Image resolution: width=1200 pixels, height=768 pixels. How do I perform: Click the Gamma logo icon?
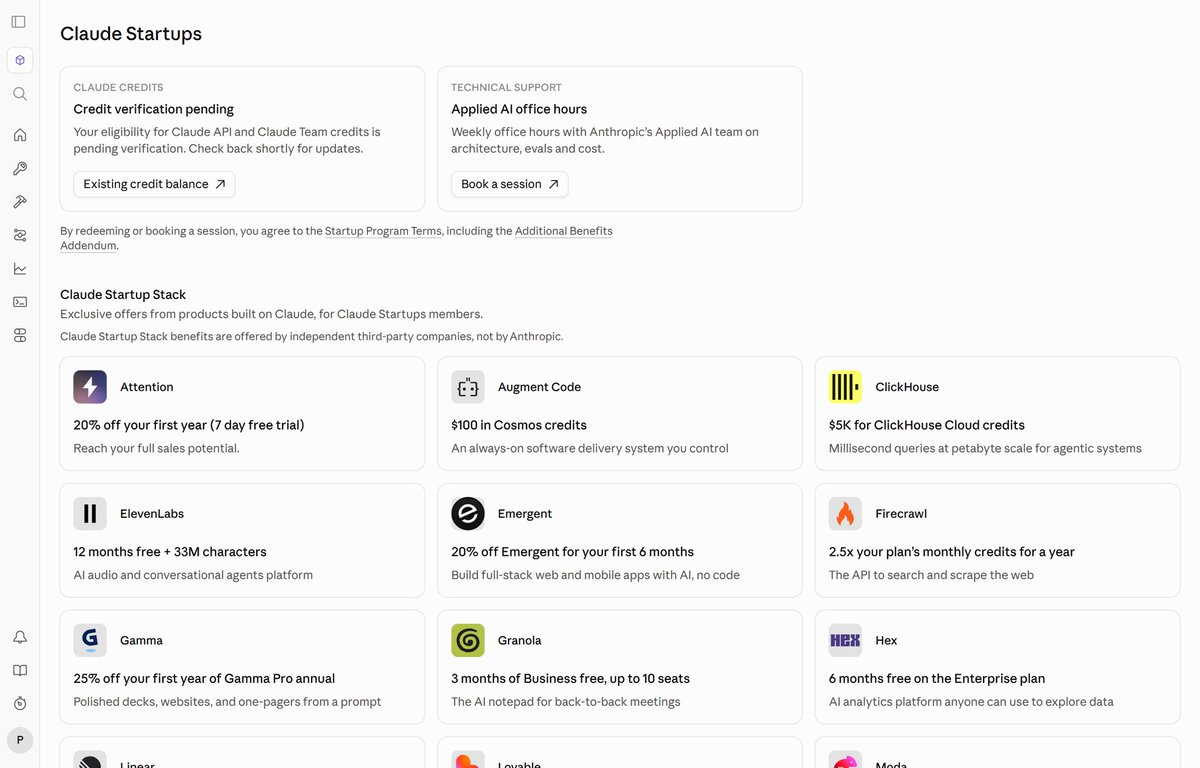click(x=90, y=640)
